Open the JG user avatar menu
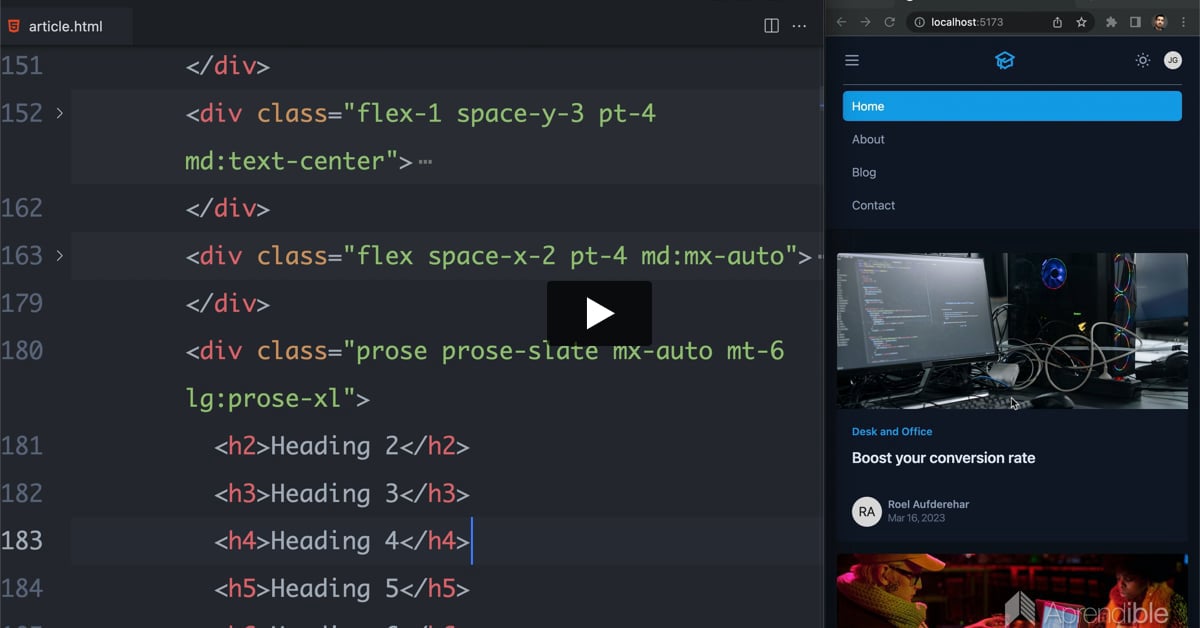The image size is (1200, 628). pos(1173,61)
